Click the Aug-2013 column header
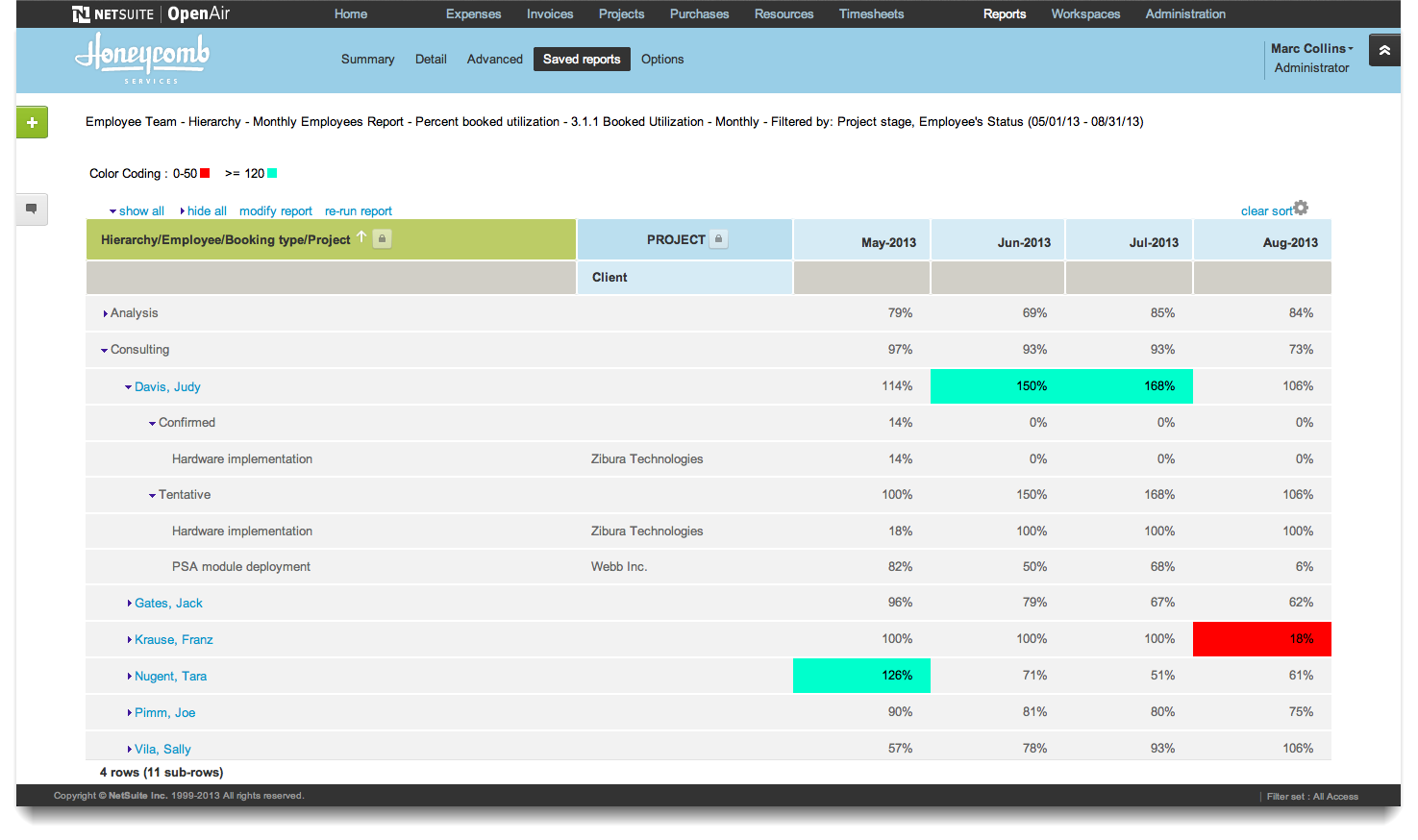This screenshot has height=840, width=1418. pos(1262,239)
